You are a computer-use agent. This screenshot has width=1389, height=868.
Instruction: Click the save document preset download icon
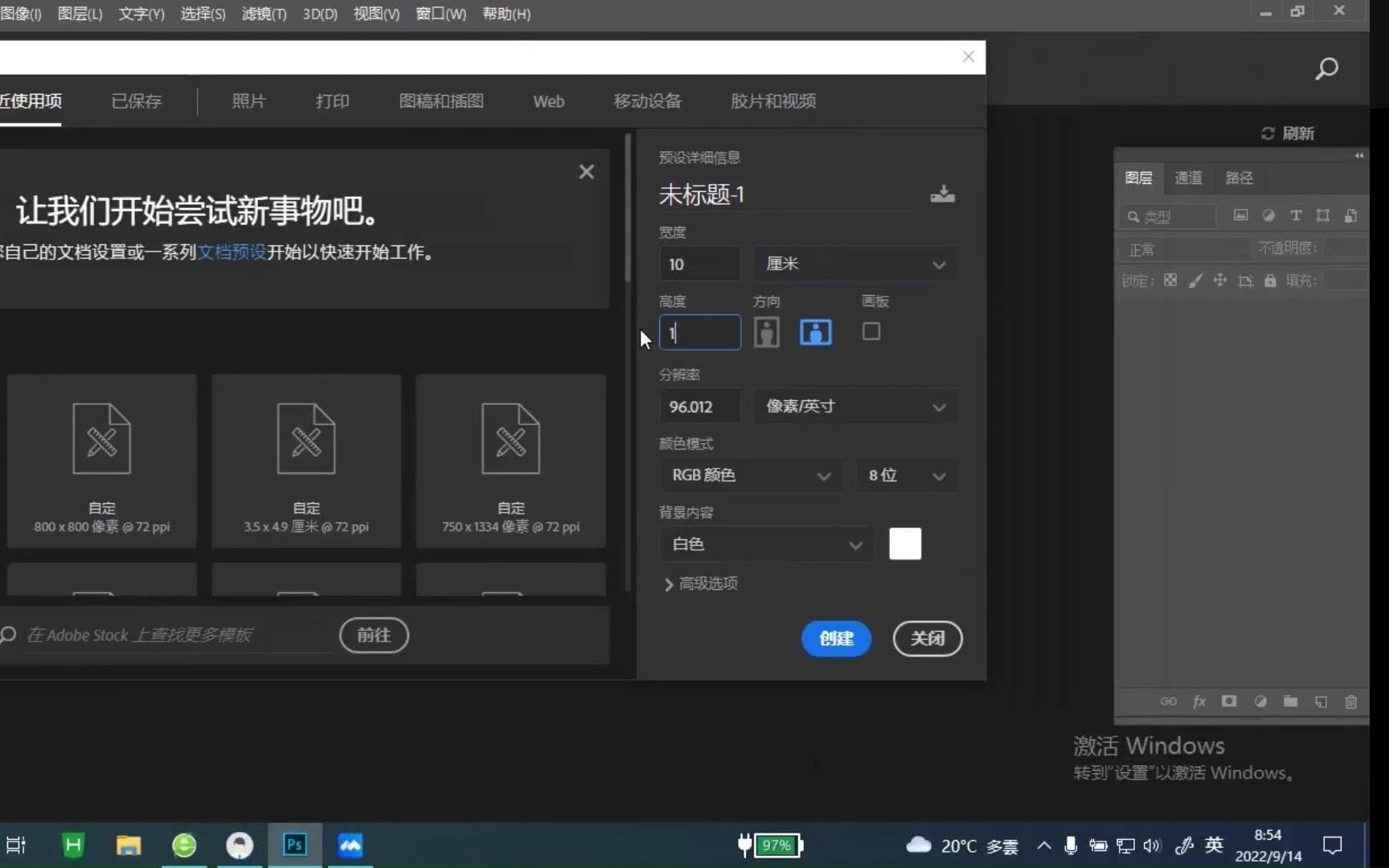click(942, 194)
